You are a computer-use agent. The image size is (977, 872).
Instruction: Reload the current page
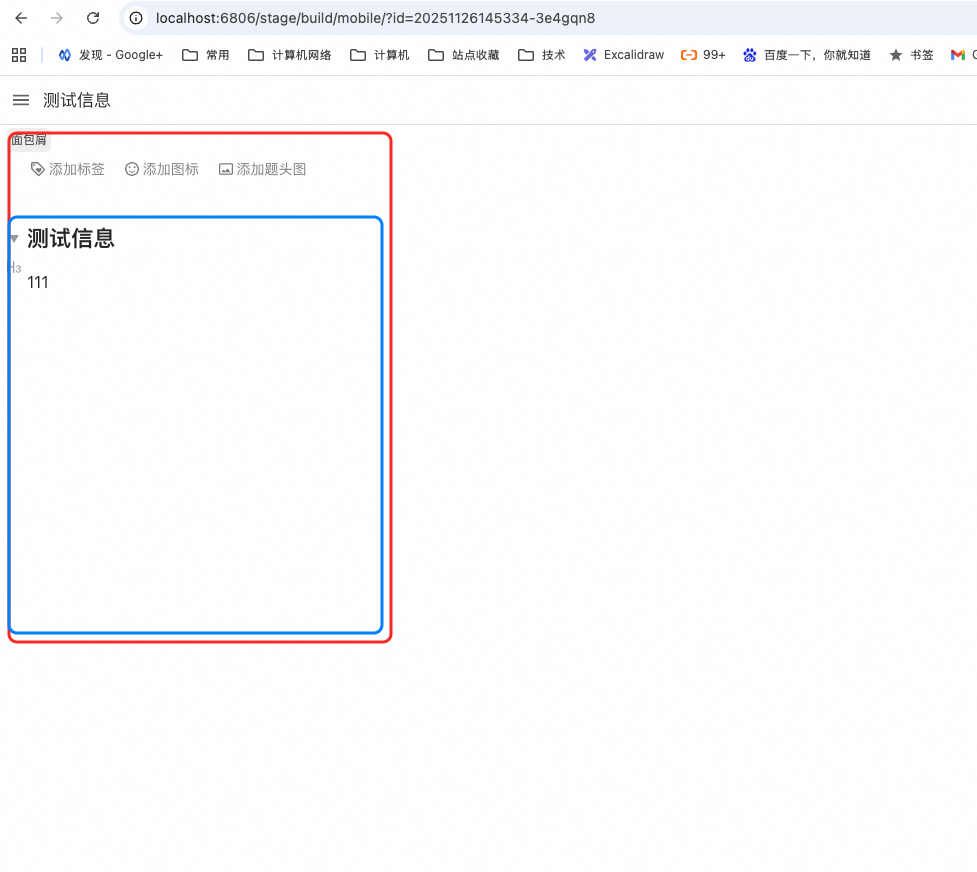(93, 18)
